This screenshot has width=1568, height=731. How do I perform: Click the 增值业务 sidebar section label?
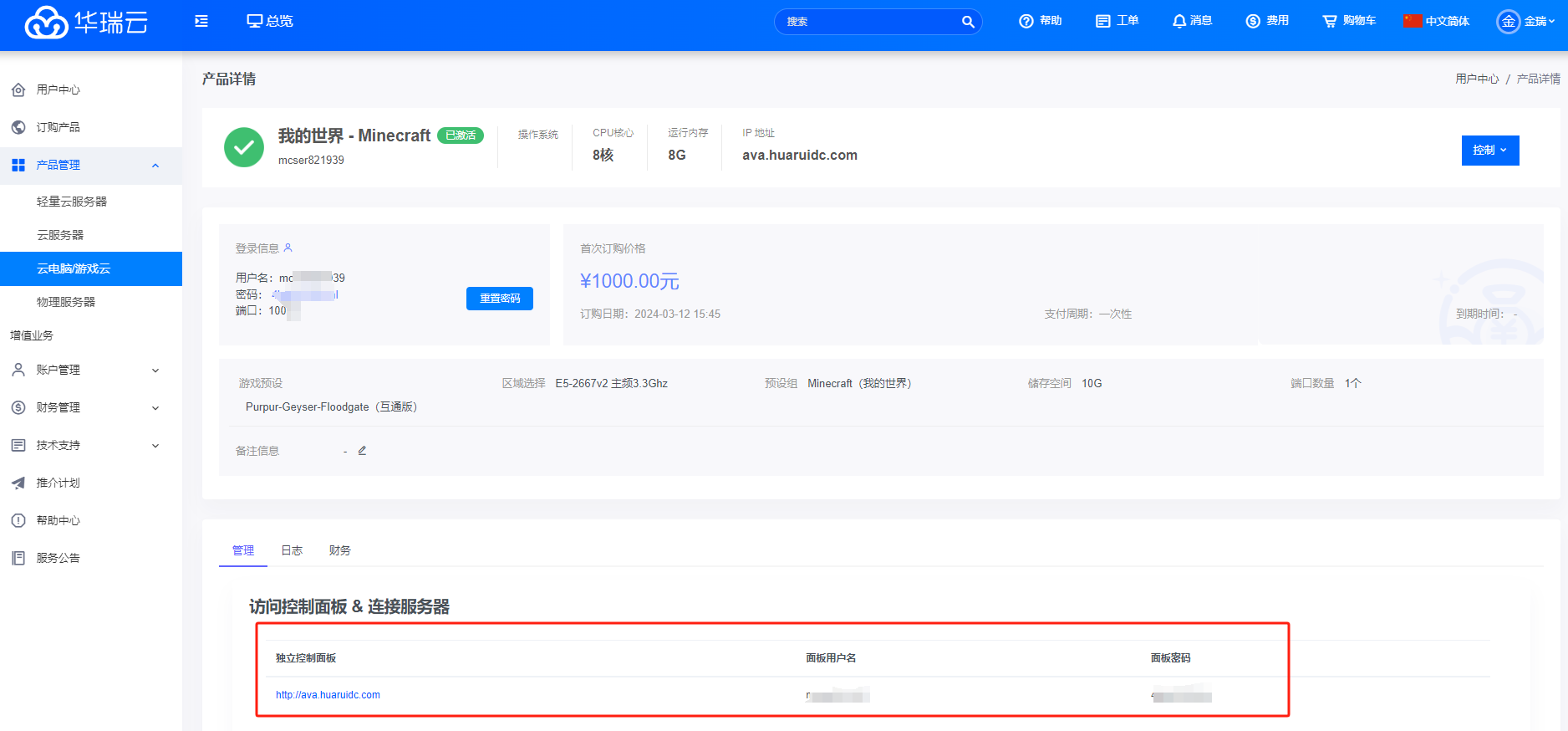(x=32, y=335)
